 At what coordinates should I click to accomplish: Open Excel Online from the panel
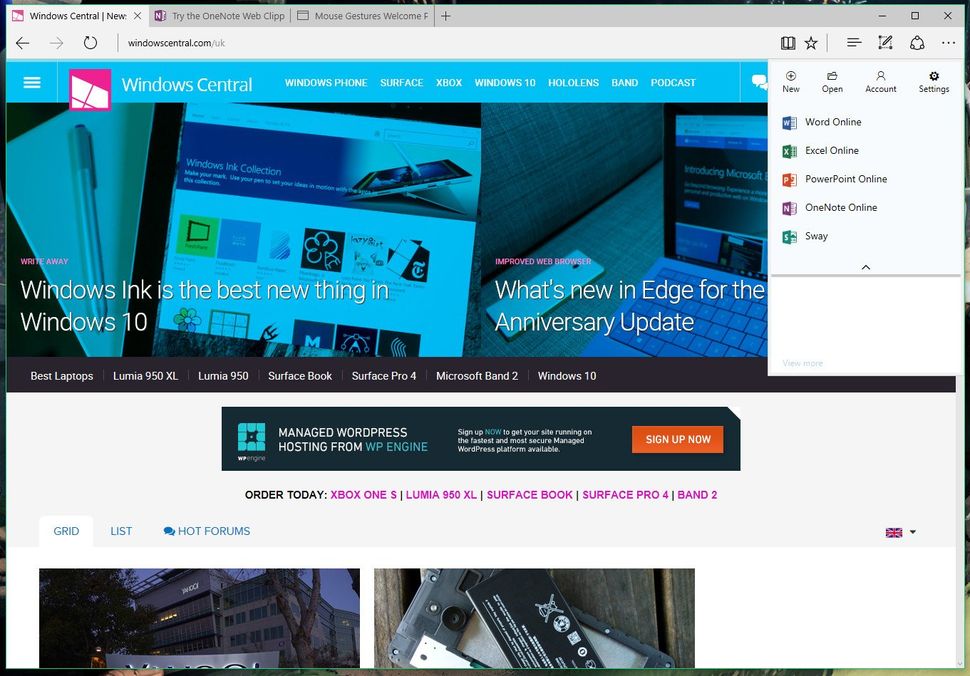[833, 150]
